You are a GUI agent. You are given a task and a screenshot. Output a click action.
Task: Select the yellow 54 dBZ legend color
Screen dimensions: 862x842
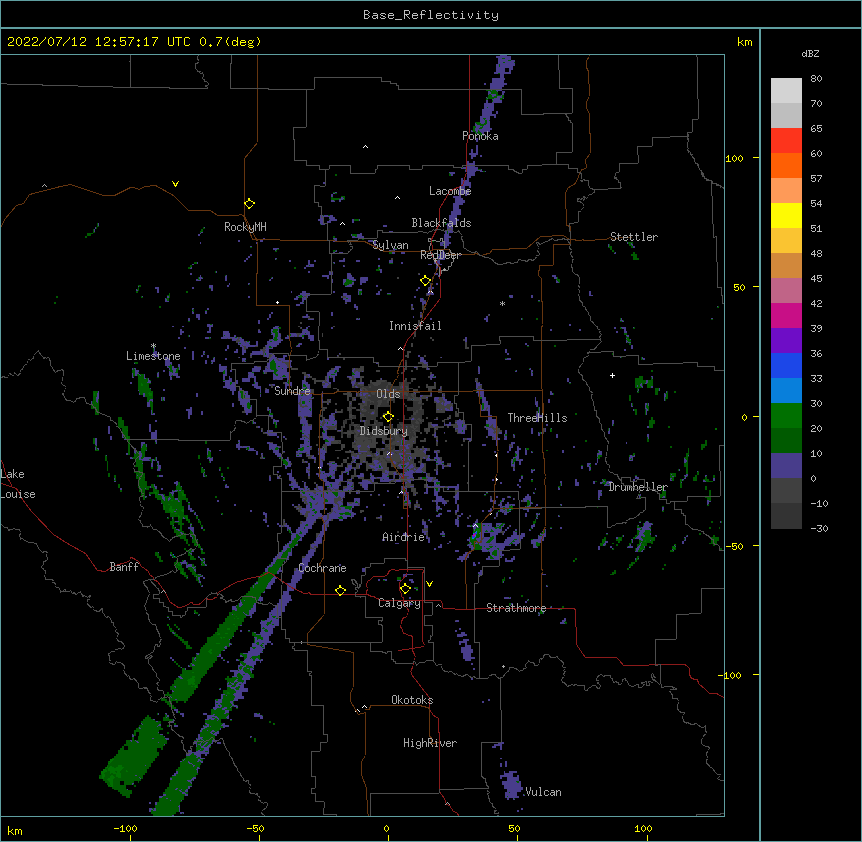pos(786,215)
